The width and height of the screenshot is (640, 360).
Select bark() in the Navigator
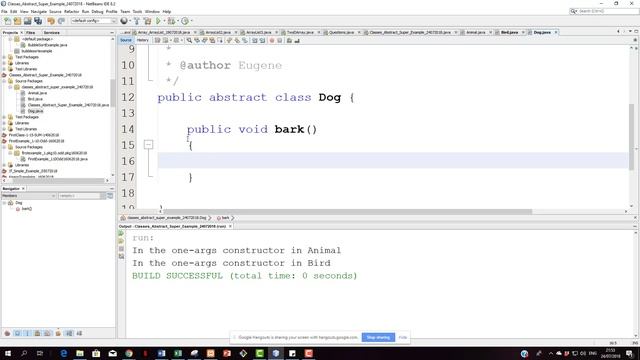pyautogui.click(x=27, y=209)
